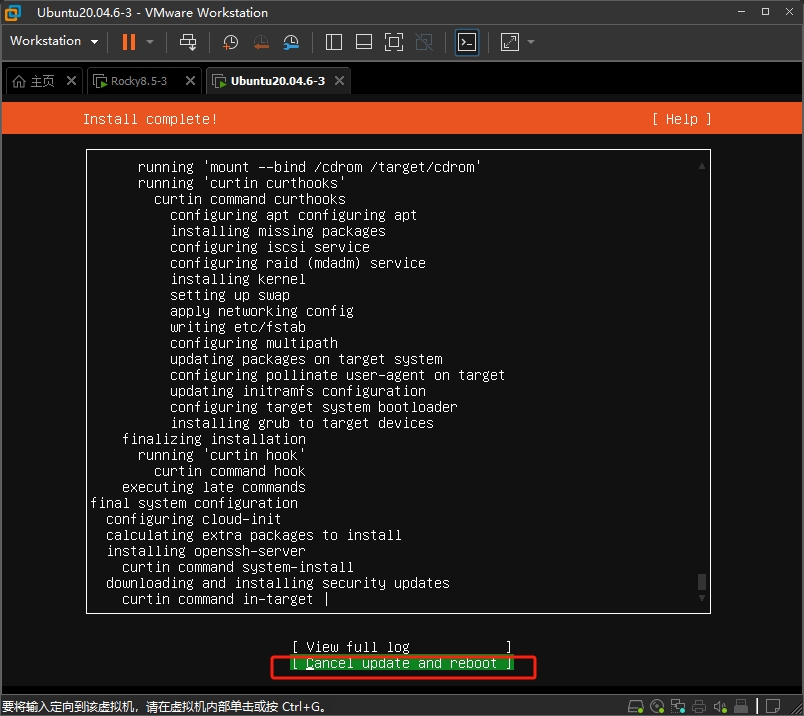The height and width of the screenshot is (716, 804).
Task: Click 'finalizing installation' log line
Action: pyautogui.click(x=214, y=439)
